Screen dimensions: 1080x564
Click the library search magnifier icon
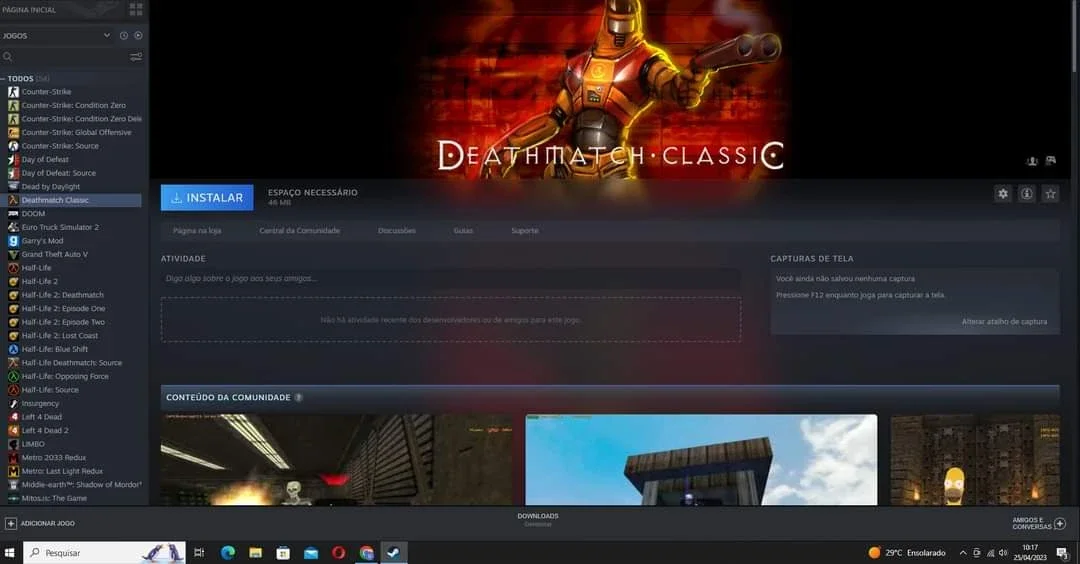pos(8,56)
